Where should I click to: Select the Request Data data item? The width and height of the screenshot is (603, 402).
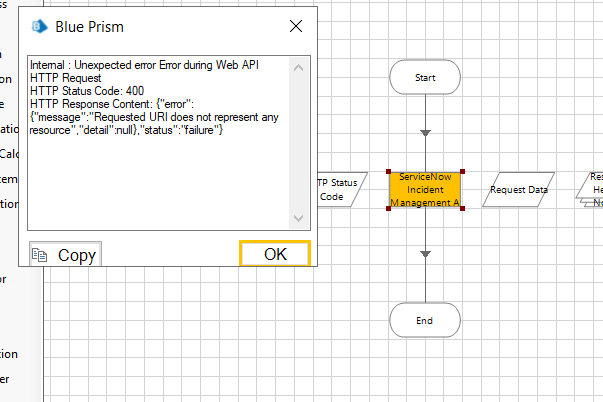click(518, 190)
